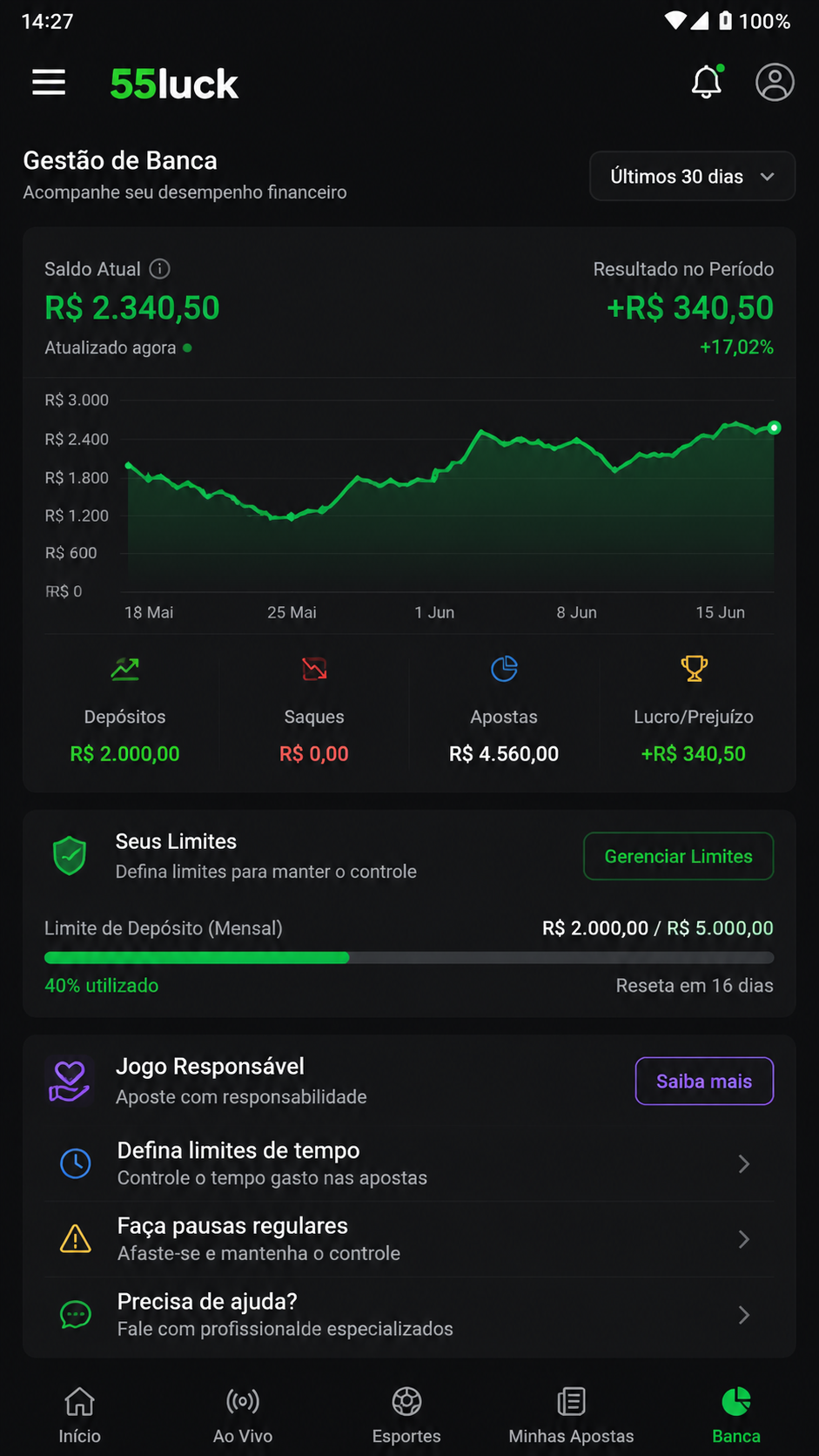Tap the Depósitos chart icon
819x1456 pixels.
(125, 669)
